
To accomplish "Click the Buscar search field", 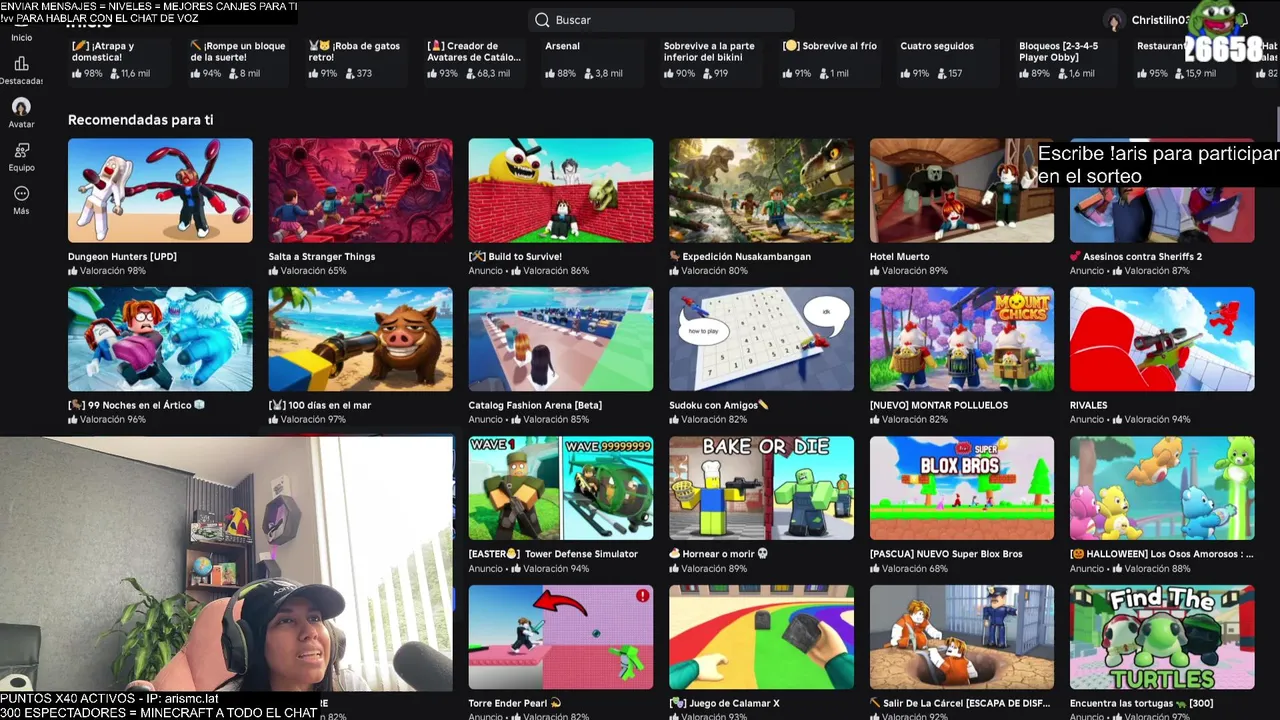I will pos(661,20).
